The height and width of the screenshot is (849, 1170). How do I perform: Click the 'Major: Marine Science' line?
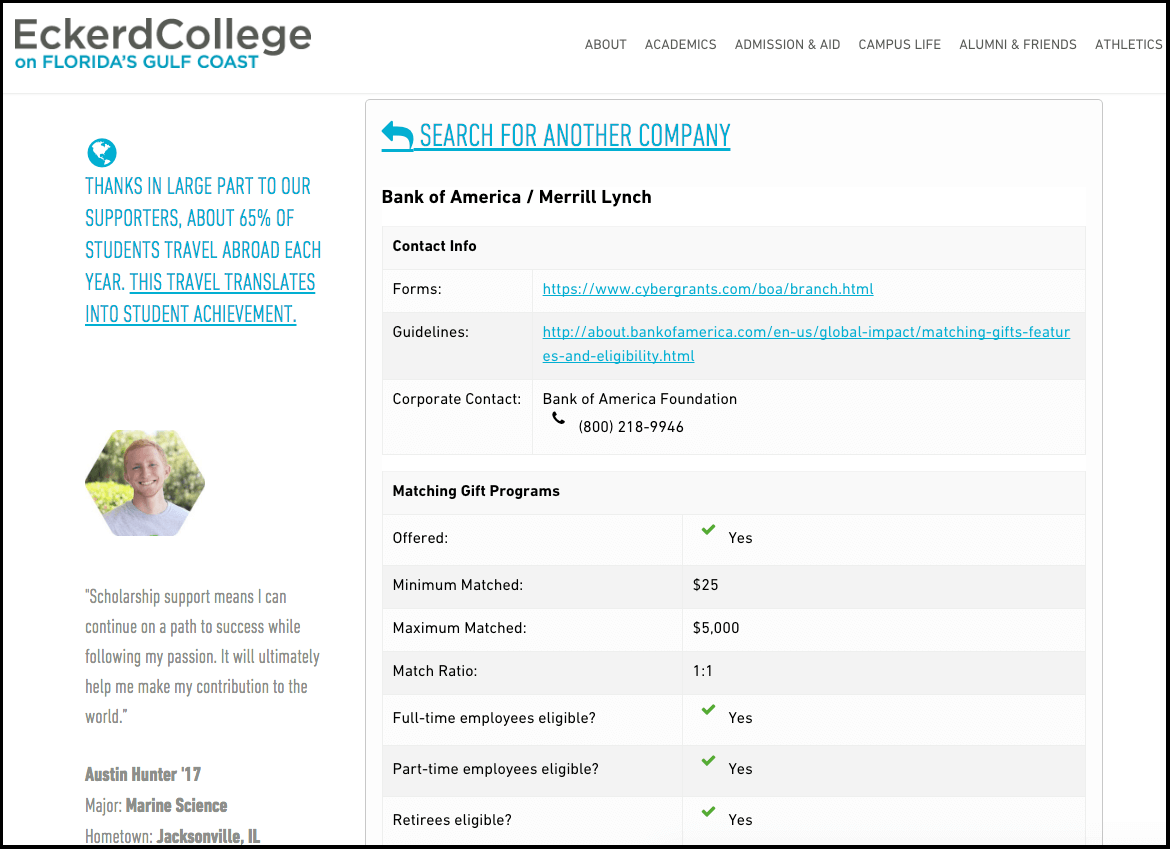(x=156, y=806)
